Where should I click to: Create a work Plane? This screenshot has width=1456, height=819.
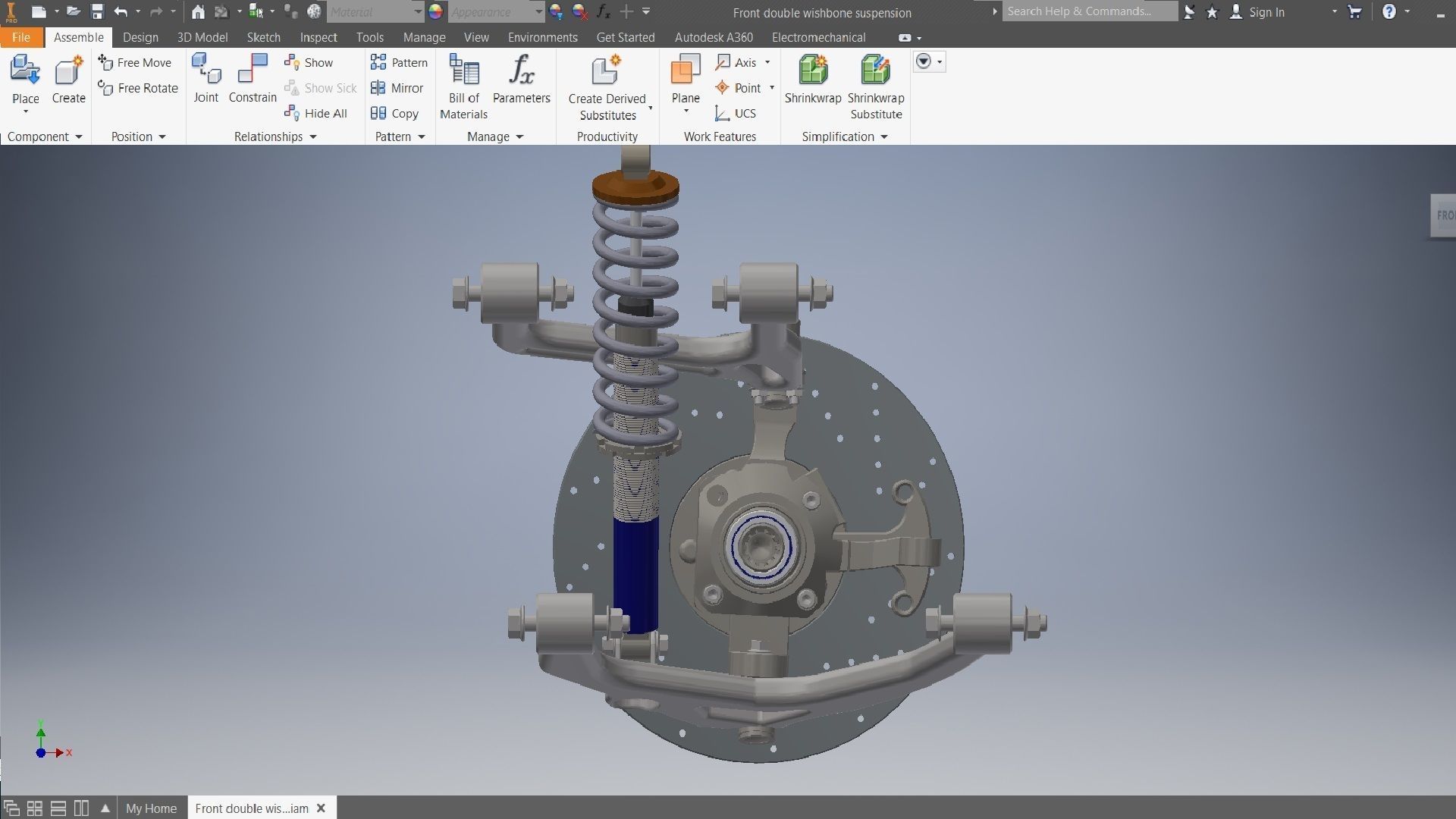coord(685,72)
